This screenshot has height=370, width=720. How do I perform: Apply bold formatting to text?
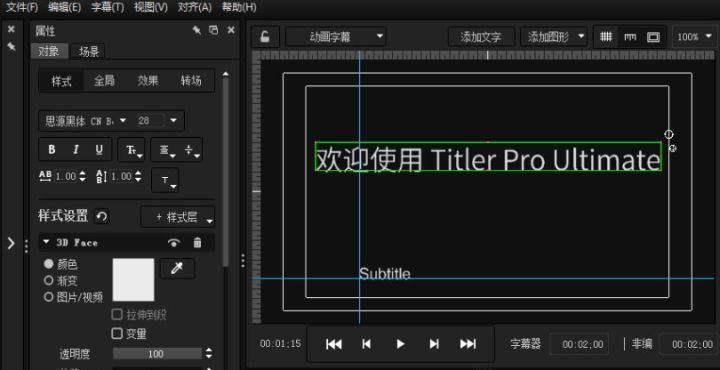click(x=52, y=150)
